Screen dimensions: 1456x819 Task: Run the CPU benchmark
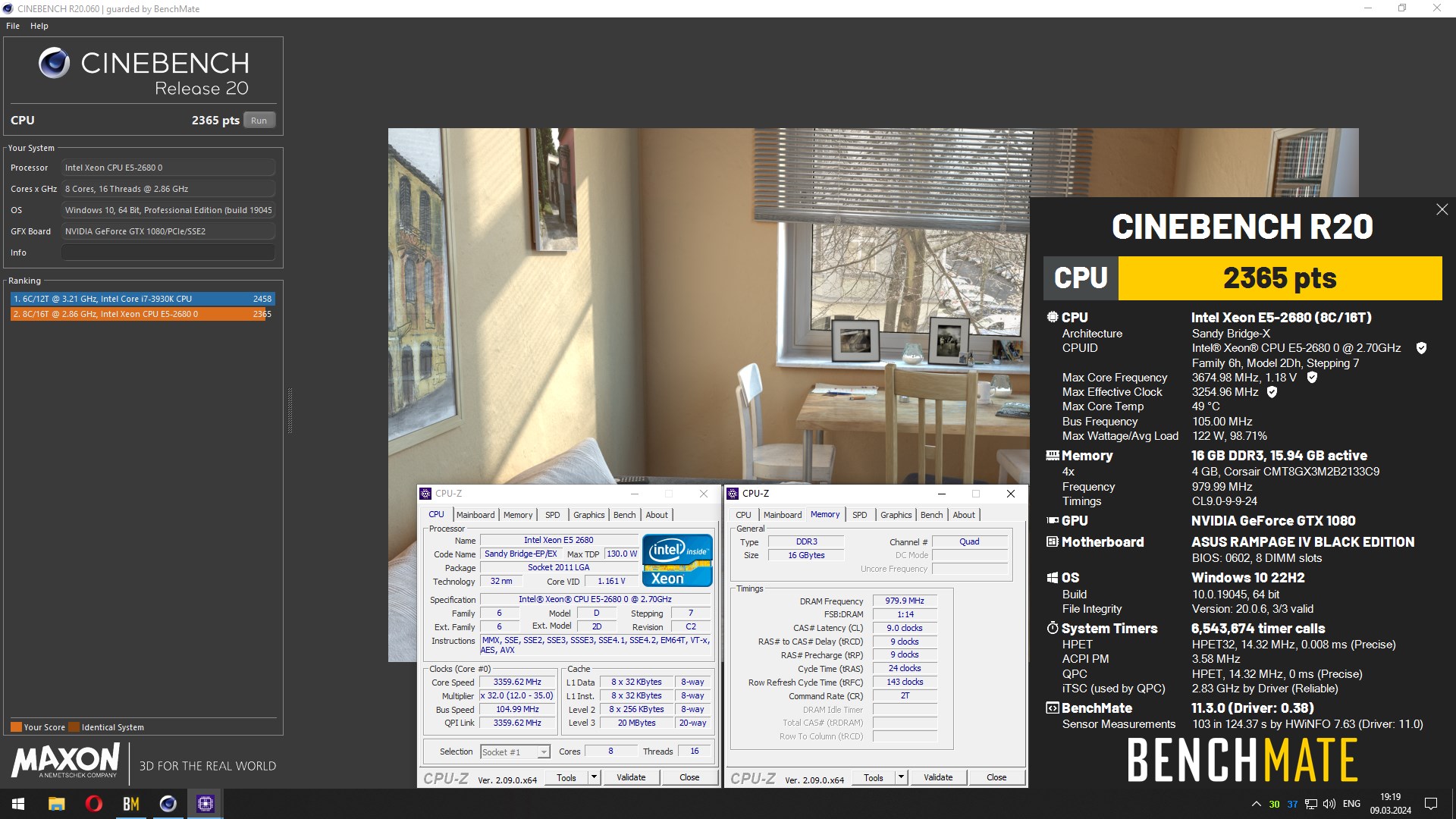tap(259, 121)
